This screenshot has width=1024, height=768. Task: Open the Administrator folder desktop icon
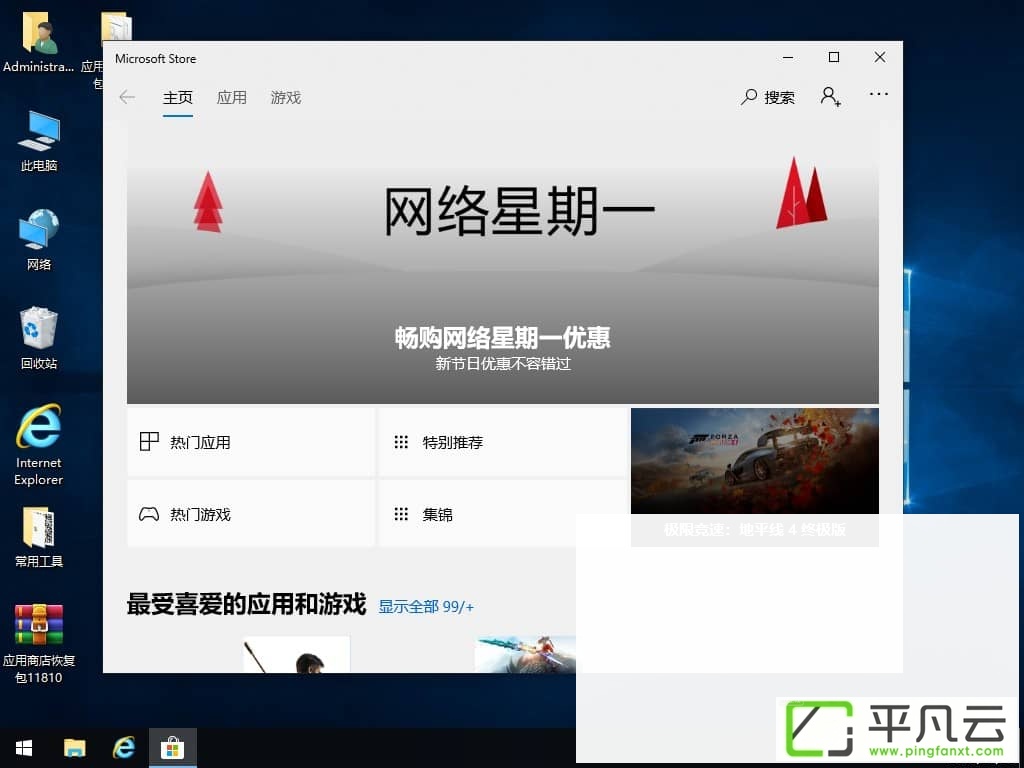(39, 42)
